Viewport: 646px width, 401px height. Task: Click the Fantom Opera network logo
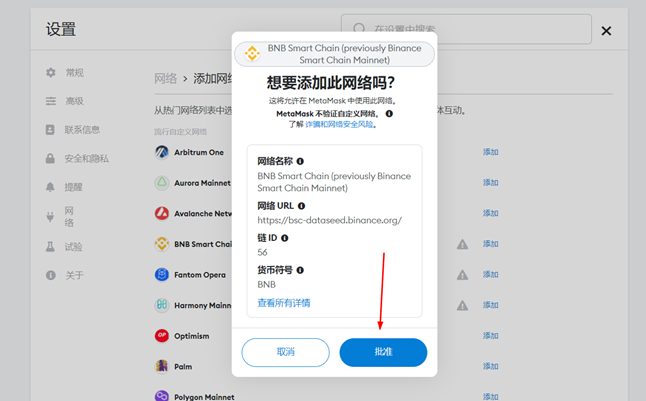(x=162, y=275)
